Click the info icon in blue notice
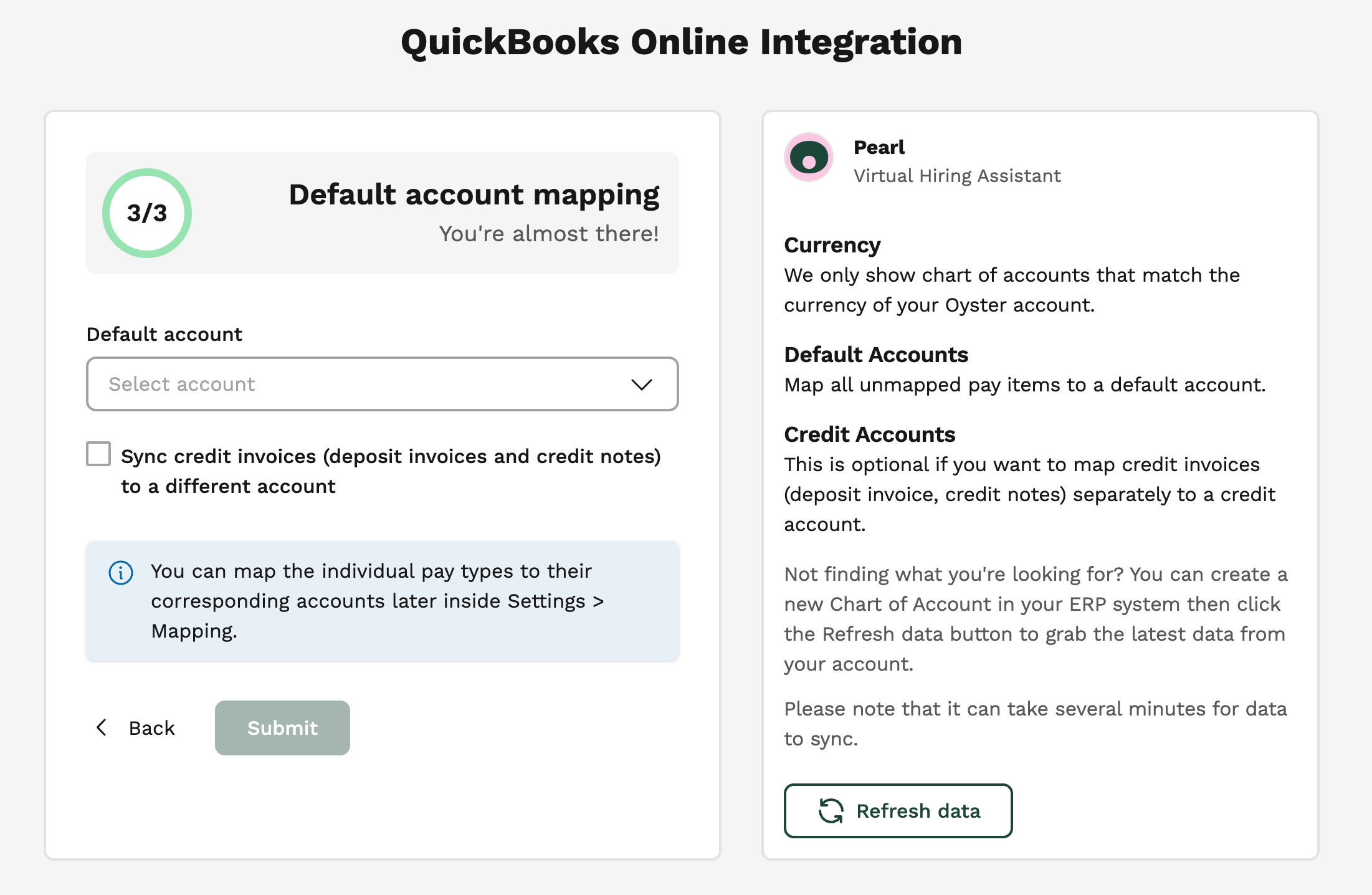 click(x=121, y=572)
